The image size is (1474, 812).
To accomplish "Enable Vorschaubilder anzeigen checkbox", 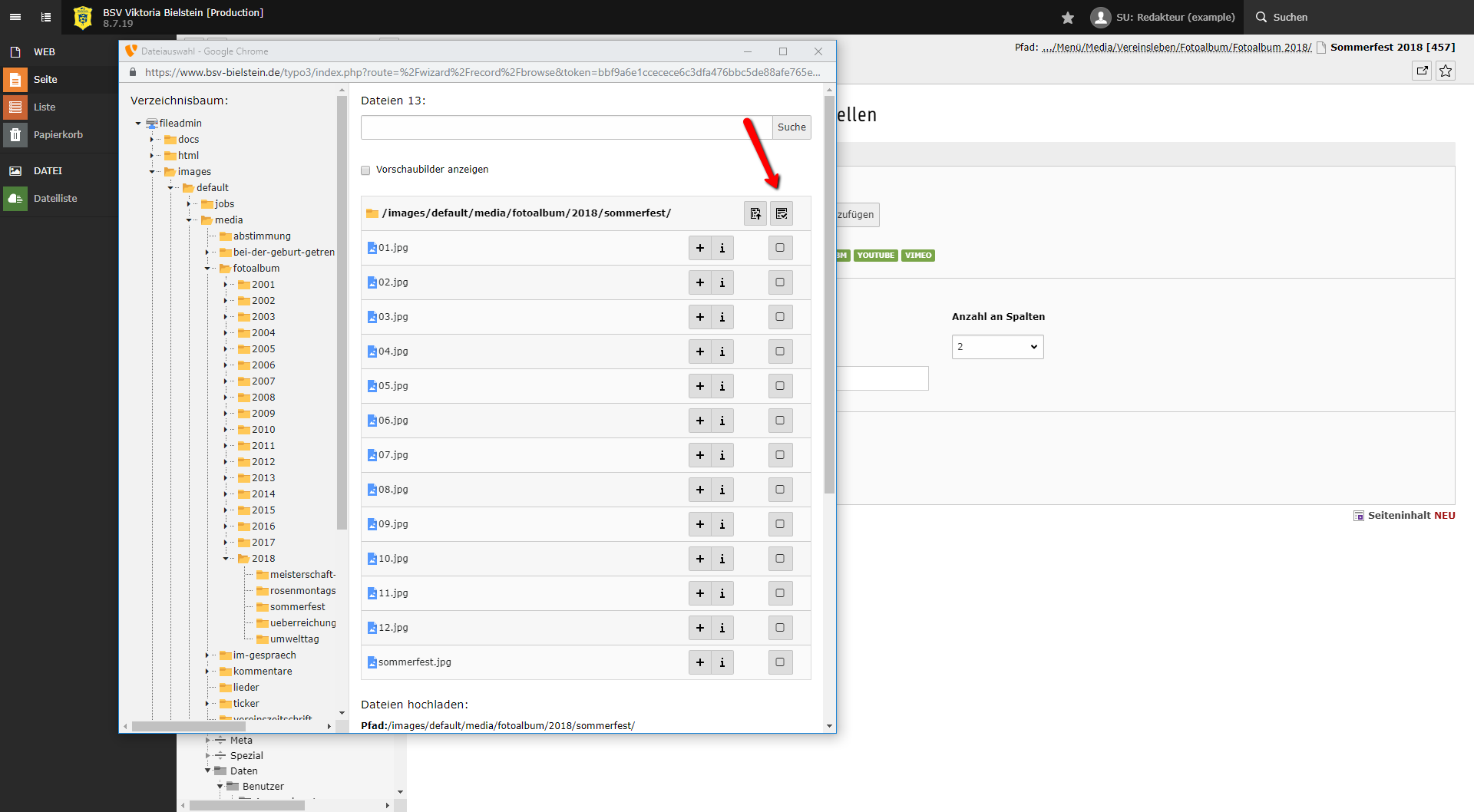I will (x=365, y=170).
